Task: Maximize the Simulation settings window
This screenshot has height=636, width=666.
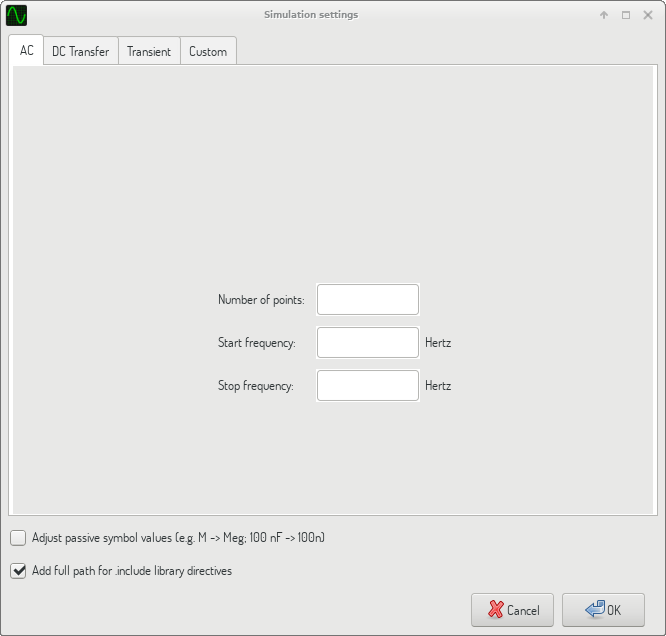Action: pos(626,15)
